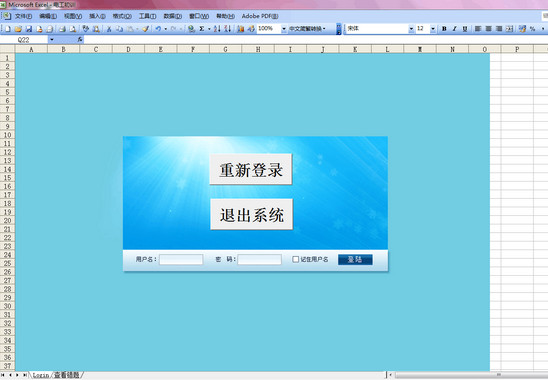
Task: Switch to the 查看试题 sheet tab
Action: pyautogui.click(x=67, y=375)
